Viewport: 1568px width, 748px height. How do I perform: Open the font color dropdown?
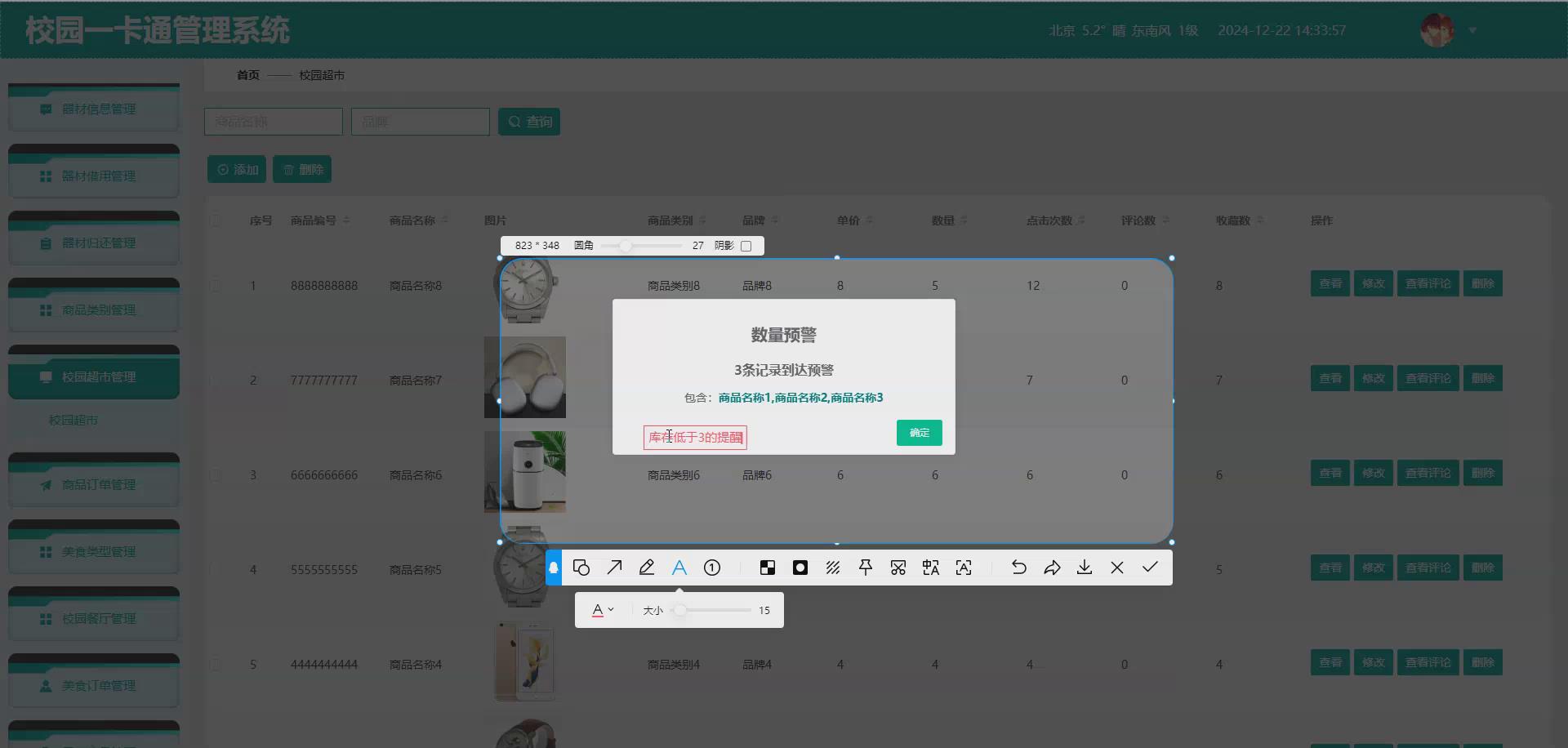pyautogui.click(x=603, y=610)
